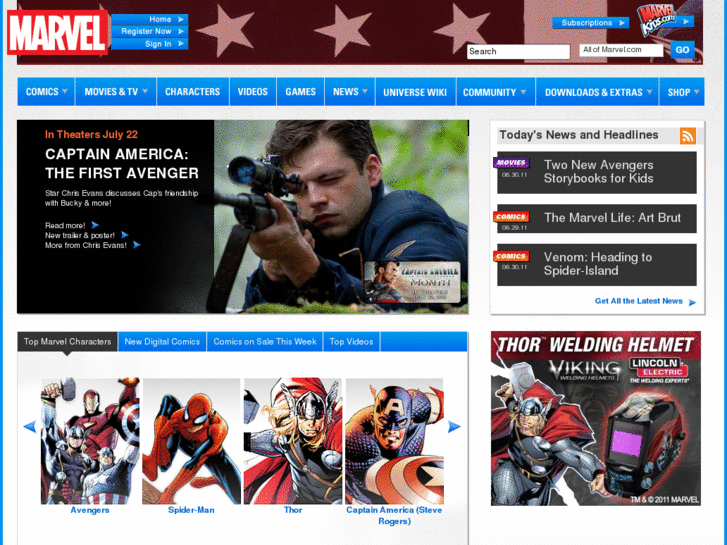Click Captain America (Steve Rogers) name link
The height and width of the screenshot is (545, 727).
pos(394,516)
